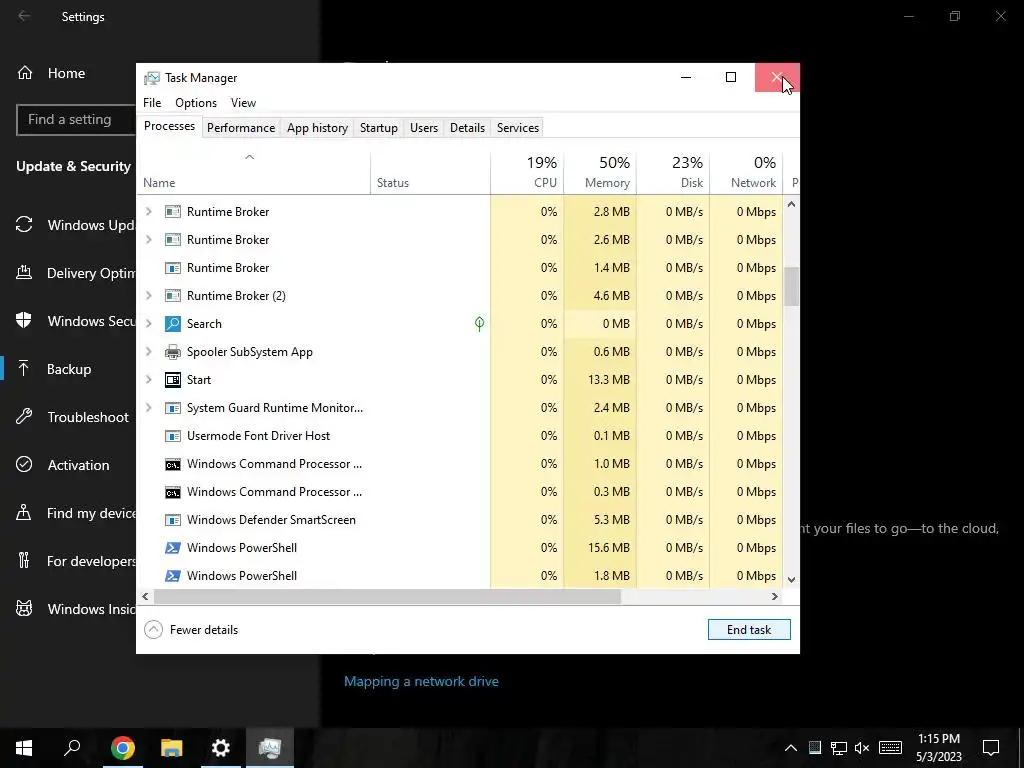Switch to the Details tab
The image size is (1024, 768).
tap(468, 128)
